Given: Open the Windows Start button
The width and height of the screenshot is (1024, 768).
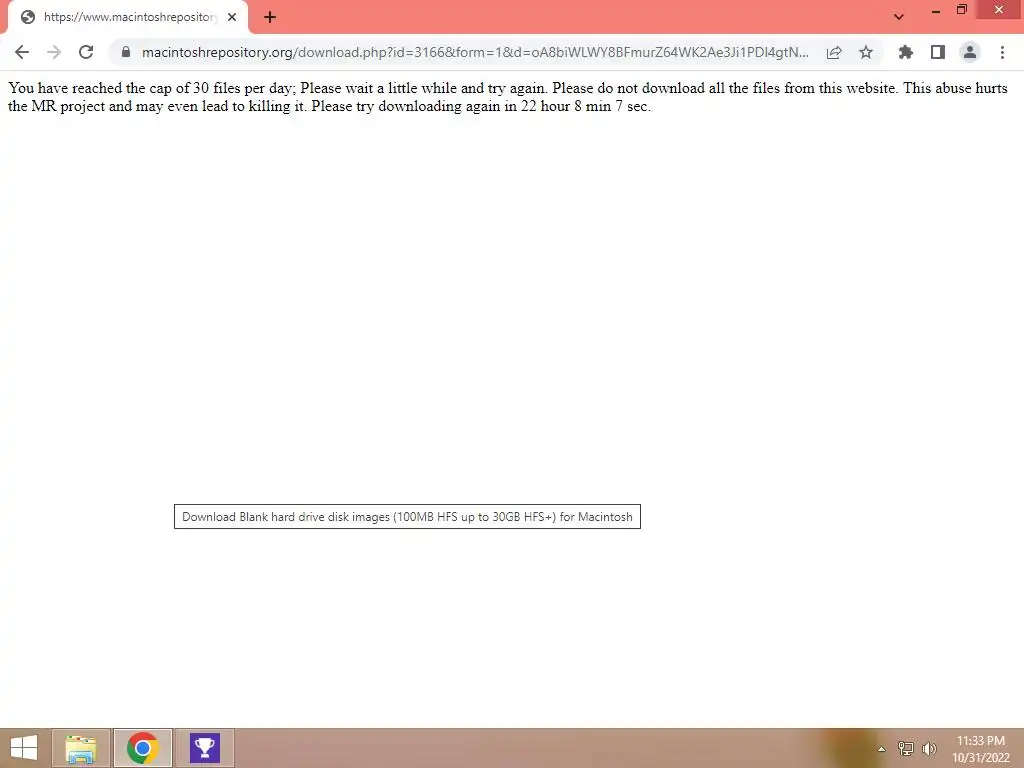Looking at the screenshot, I should tap(24, 748).
